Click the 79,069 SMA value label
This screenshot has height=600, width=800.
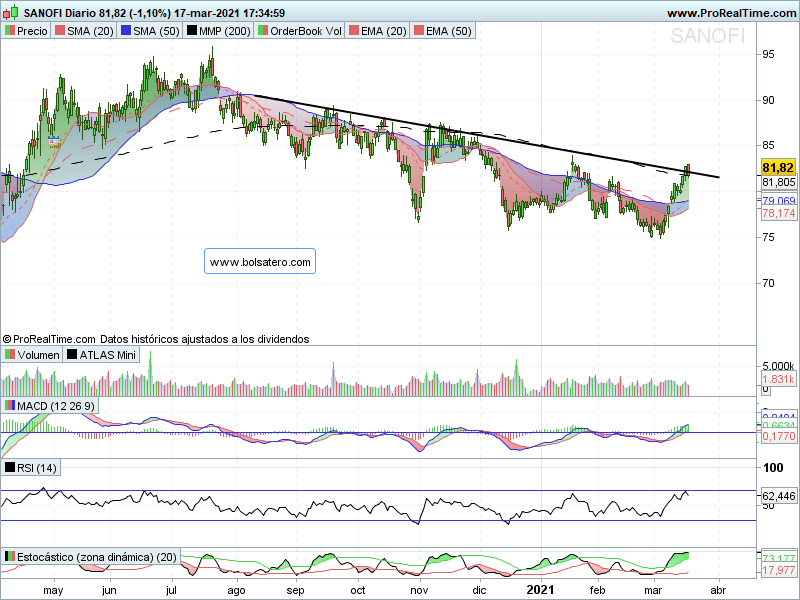tap(778, 201)
